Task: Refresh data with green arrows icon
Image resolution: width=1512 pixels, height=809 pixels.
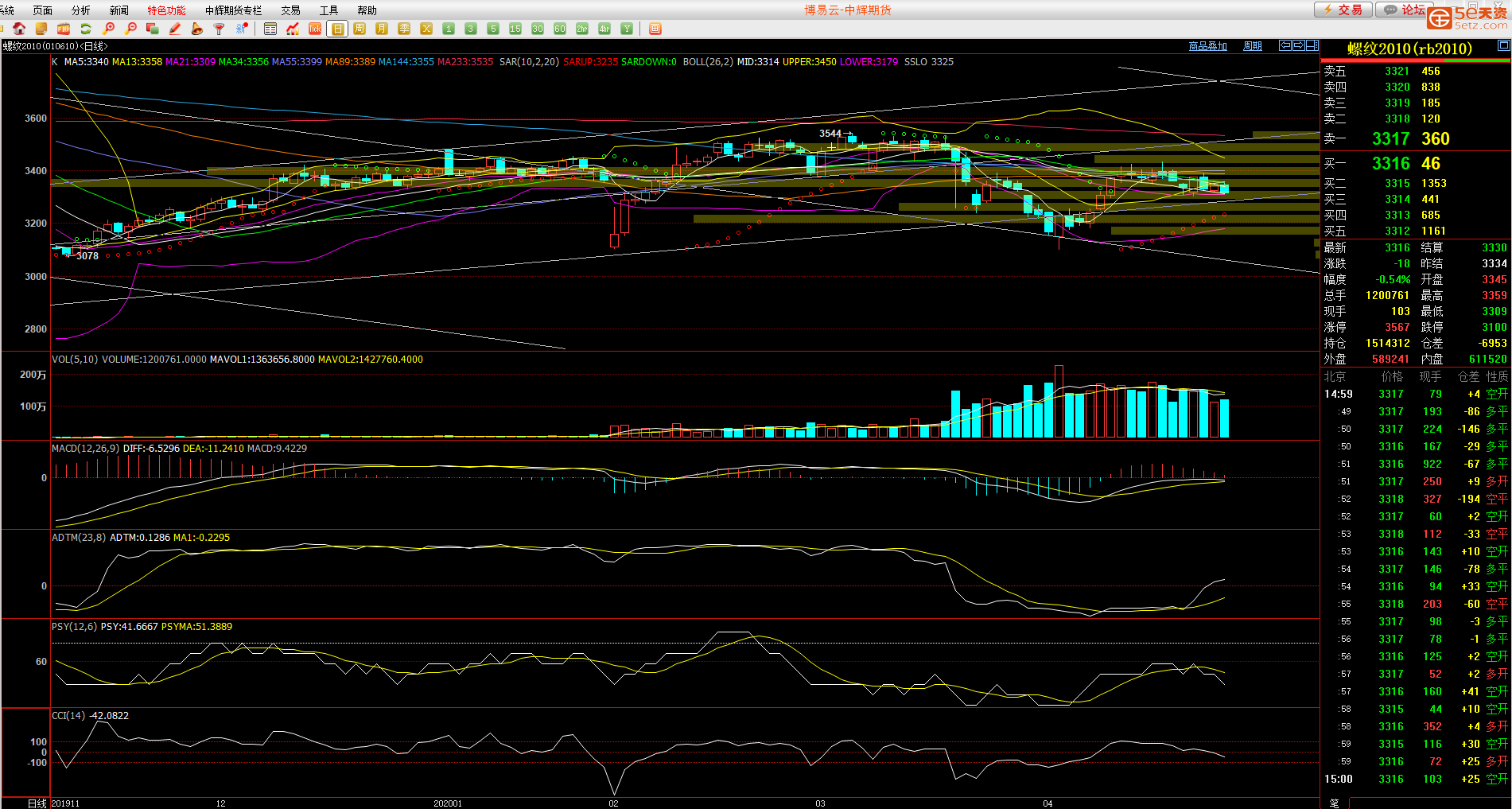Action: pos(86,29)
